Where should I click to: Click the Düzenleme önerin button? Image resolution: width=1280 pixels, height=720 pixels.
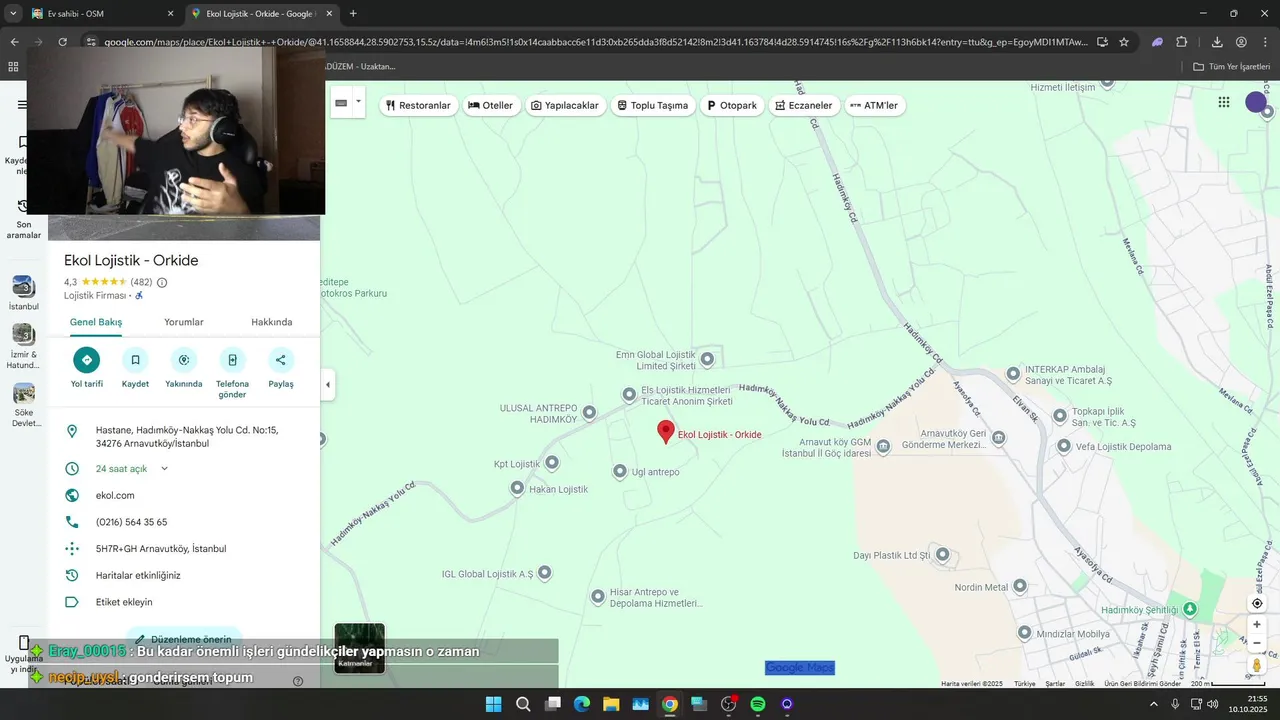point(184,638)
